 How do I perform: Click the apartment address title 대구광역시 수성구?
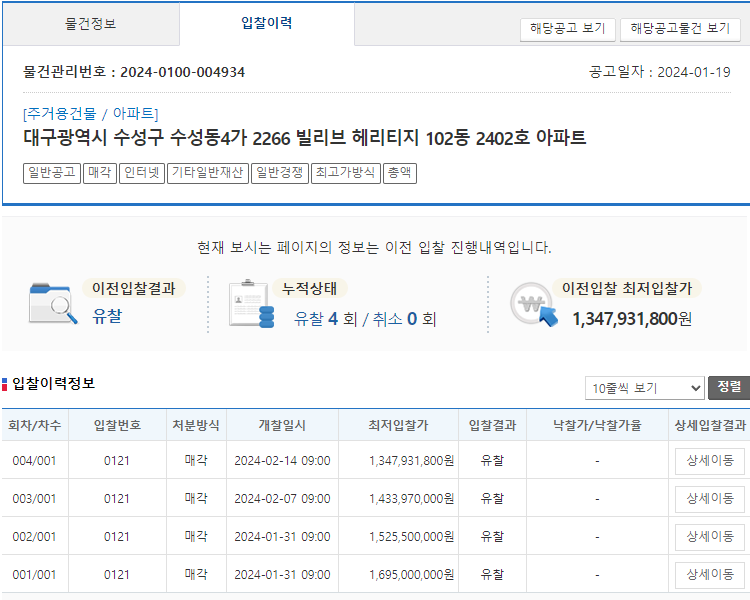[304, 138]
